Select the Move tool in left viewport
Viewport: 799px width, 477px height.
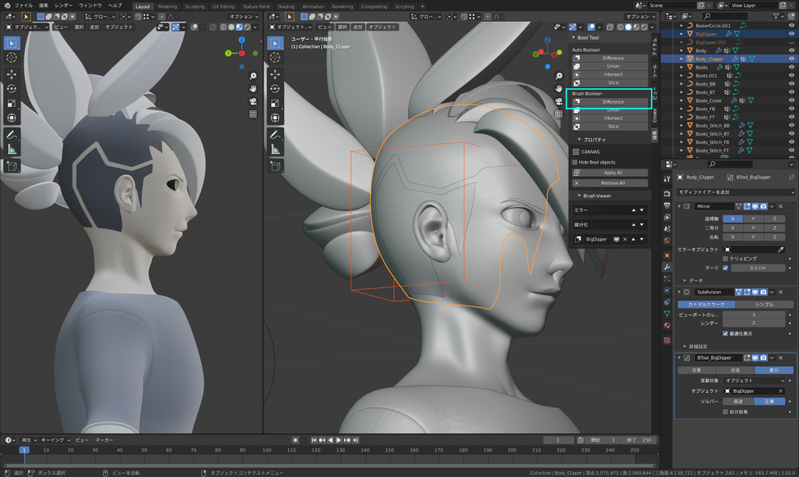[12, 74]
